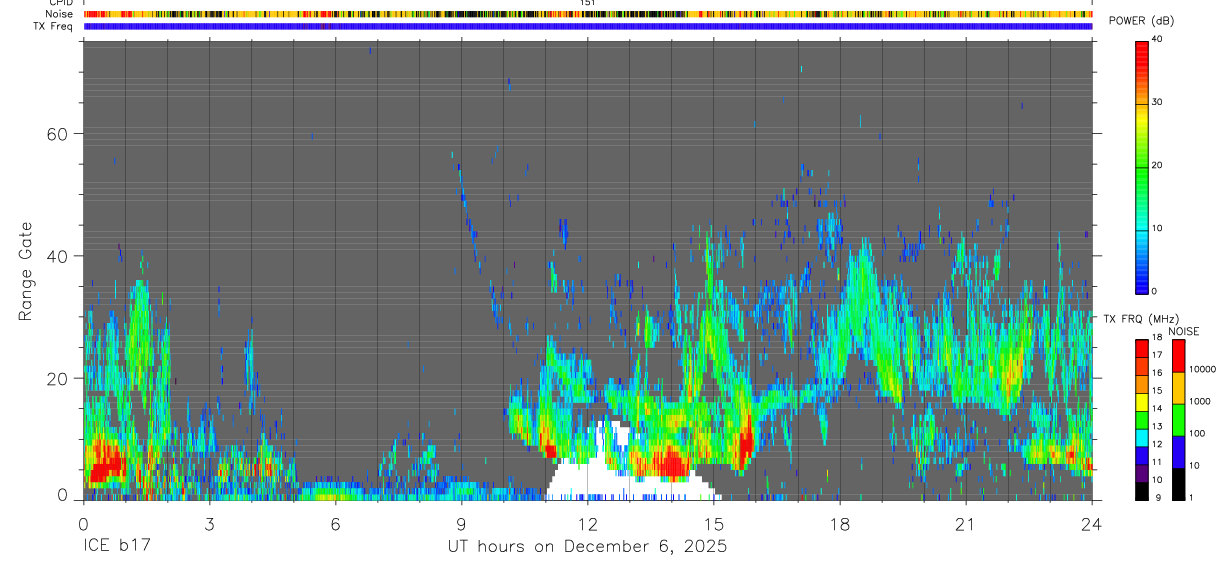
Task: Click the orange segment of NOISE legend
Action: (x=1178, y=388)
